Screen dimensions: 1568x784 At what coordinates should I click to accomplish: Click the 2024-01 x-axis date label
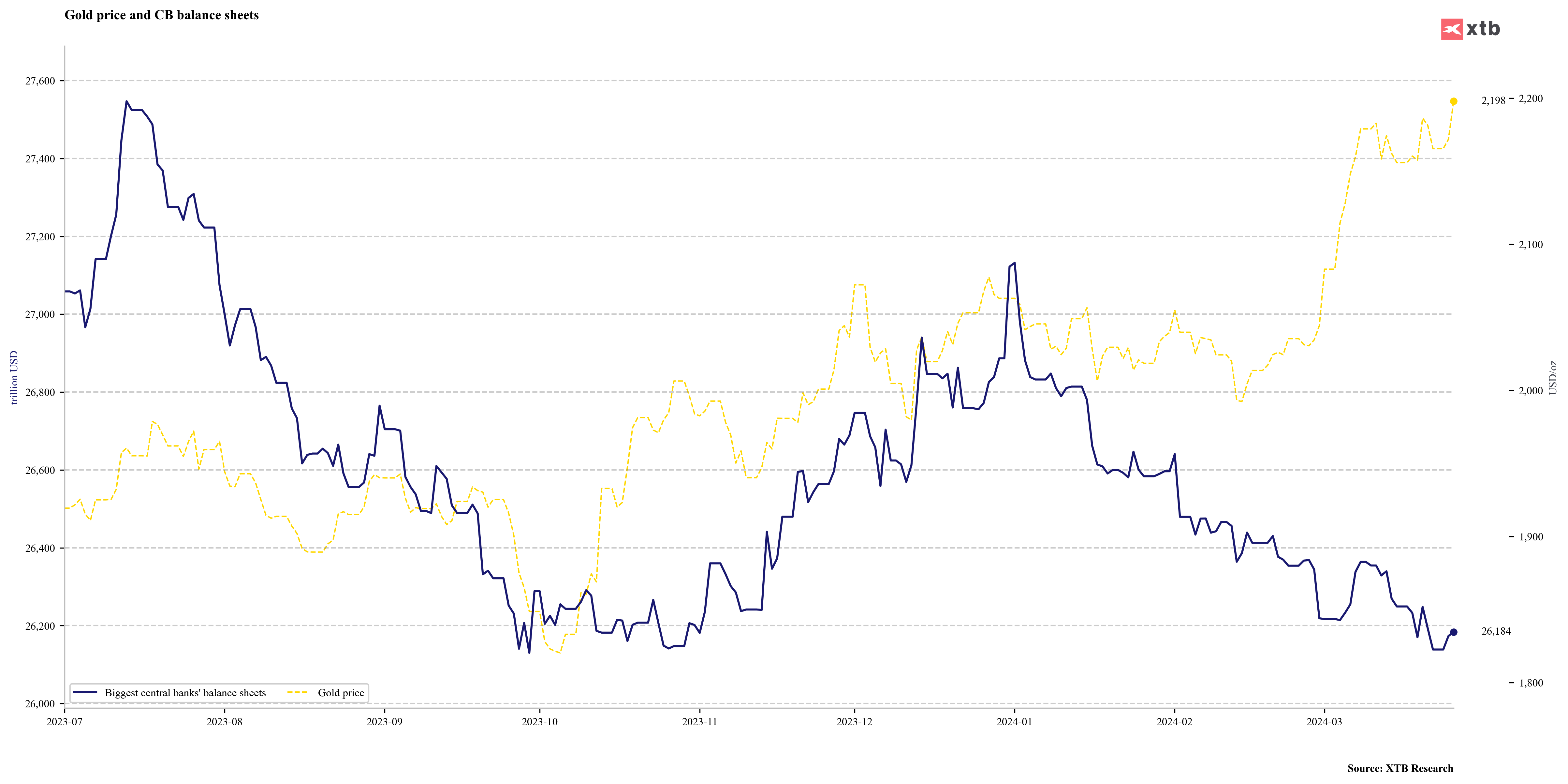coord(1014,722)
